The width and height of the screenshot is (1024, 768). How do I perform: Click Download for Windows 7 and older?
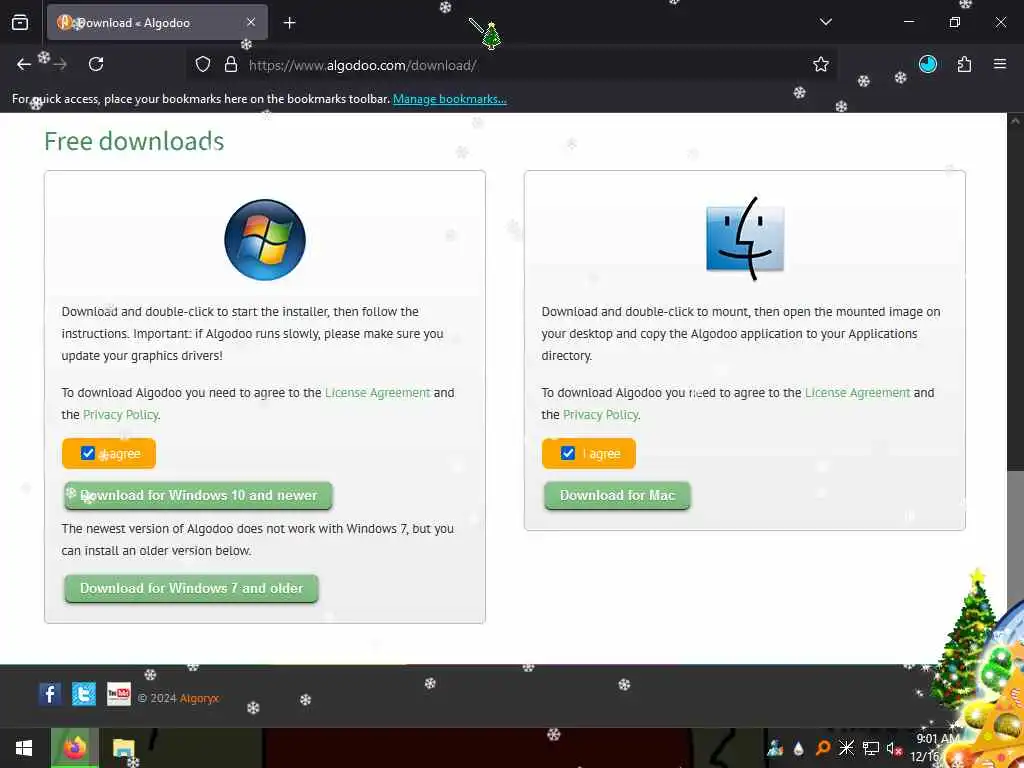(191, 588)
